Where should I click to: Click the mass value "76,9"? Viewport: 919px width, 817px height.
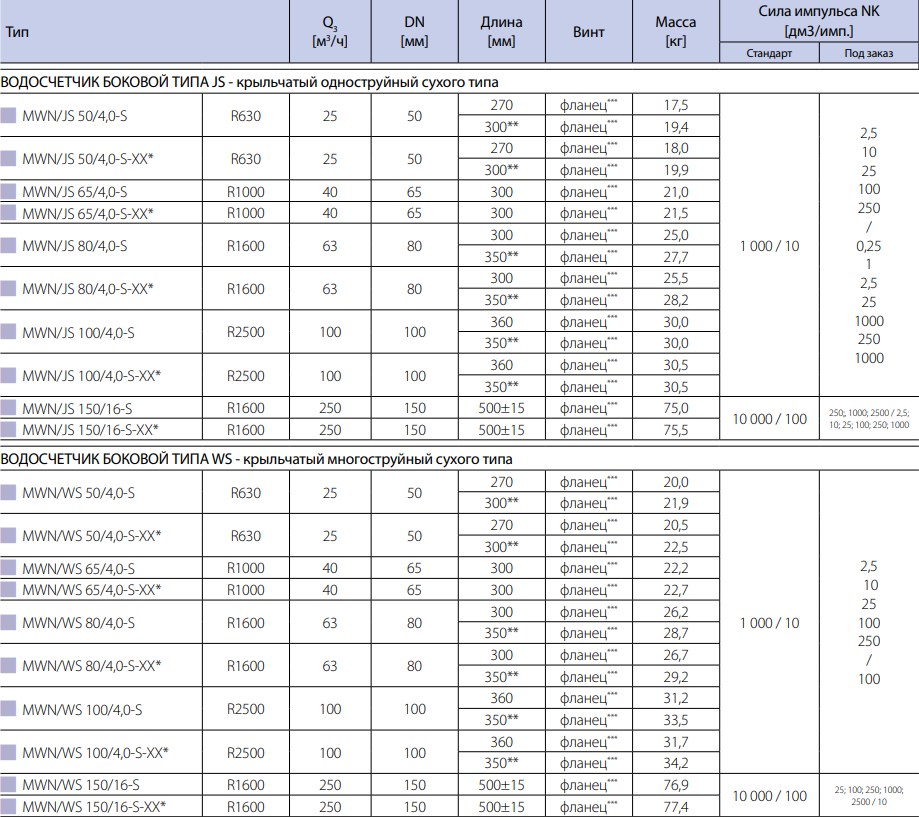coord(676,785)
